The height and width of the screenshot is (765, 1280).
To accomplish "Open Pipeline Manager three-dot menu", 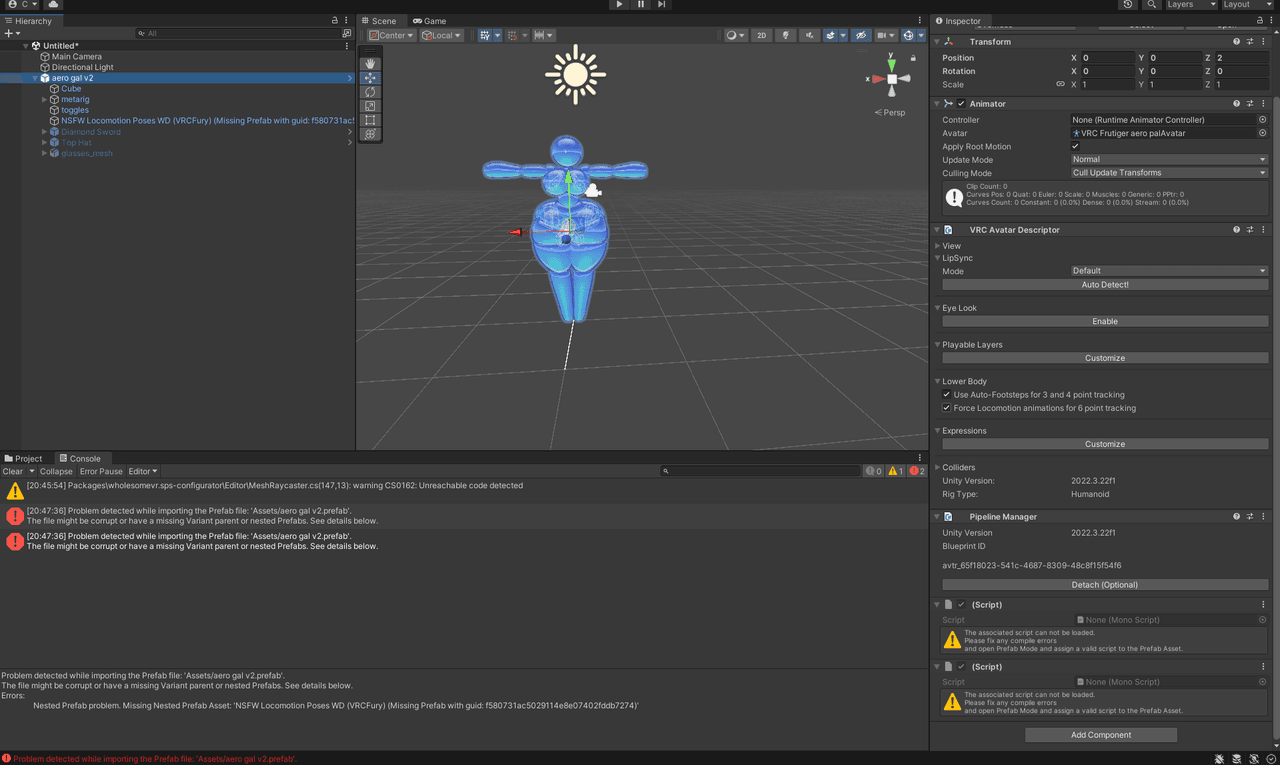I will 1264,517.
